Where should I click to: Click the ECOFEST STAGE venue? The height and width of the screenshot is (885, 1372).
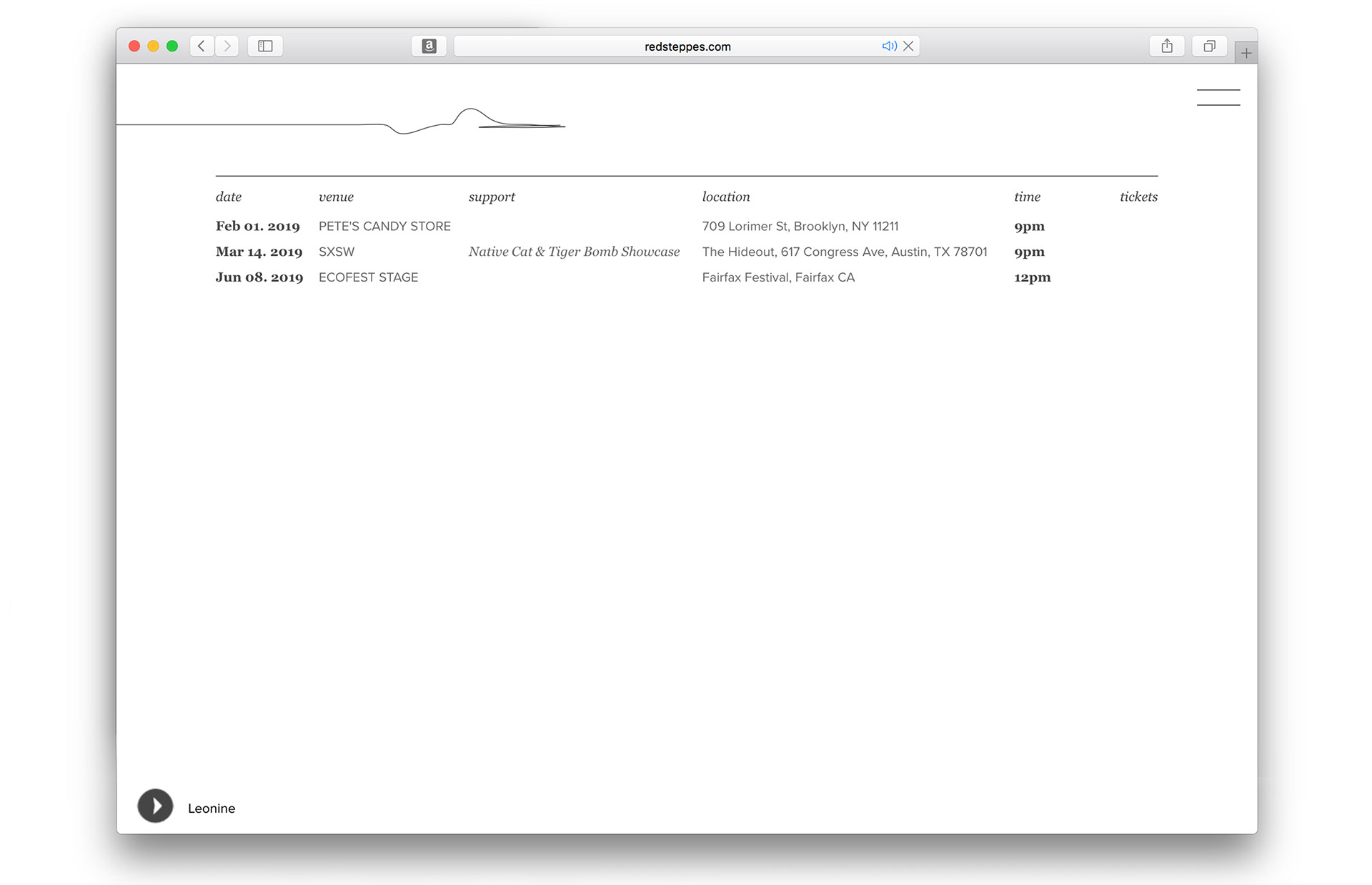369,277
